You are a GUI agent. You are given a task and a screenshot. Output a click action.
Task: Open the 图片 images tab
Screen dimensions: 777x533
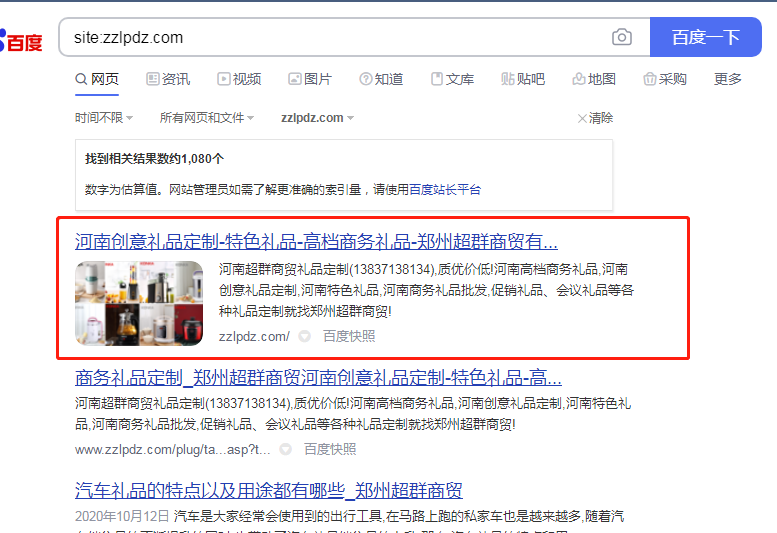coord(309,79)
